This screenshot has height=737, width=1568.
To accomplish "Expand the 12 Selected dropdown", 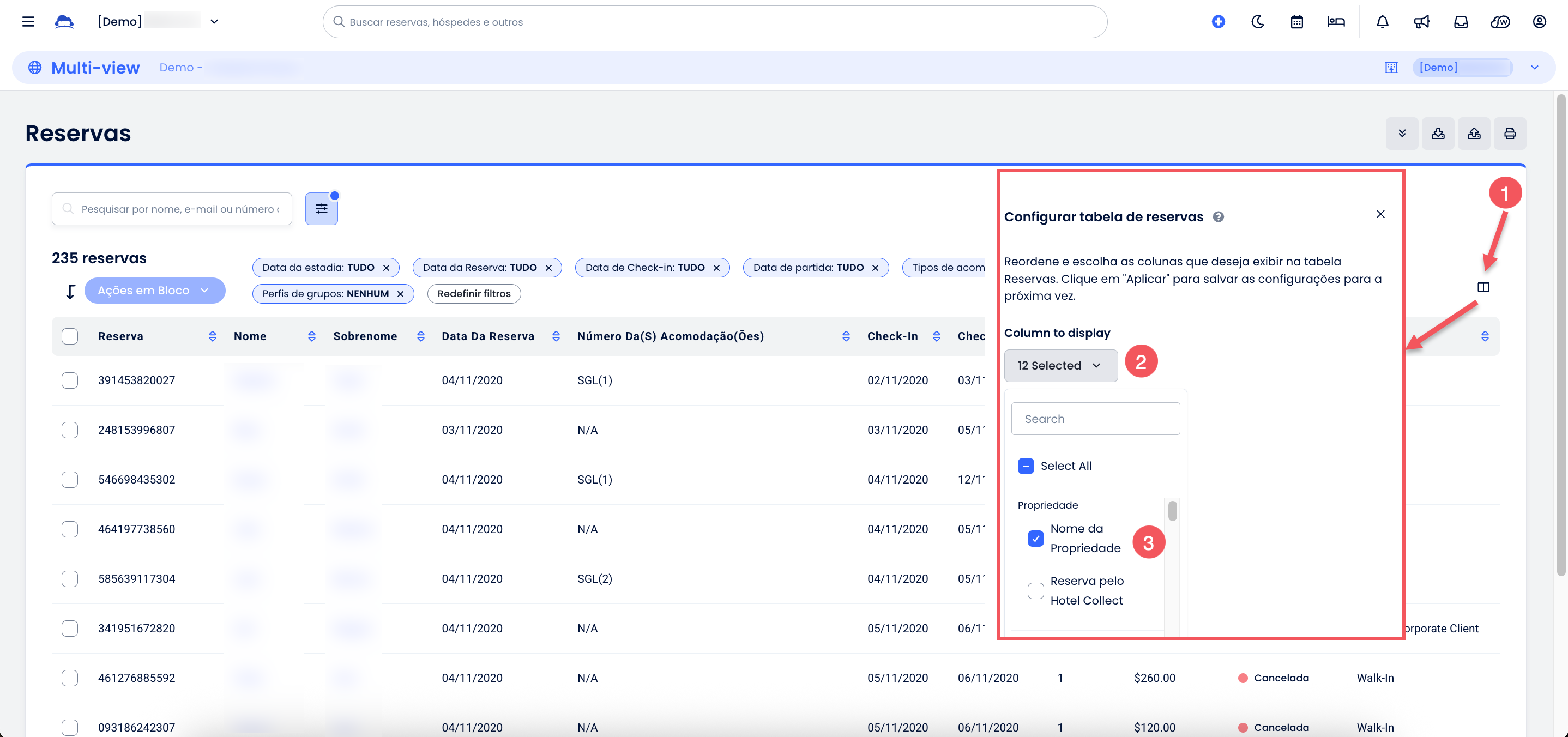I will [x=1060, y=365].
